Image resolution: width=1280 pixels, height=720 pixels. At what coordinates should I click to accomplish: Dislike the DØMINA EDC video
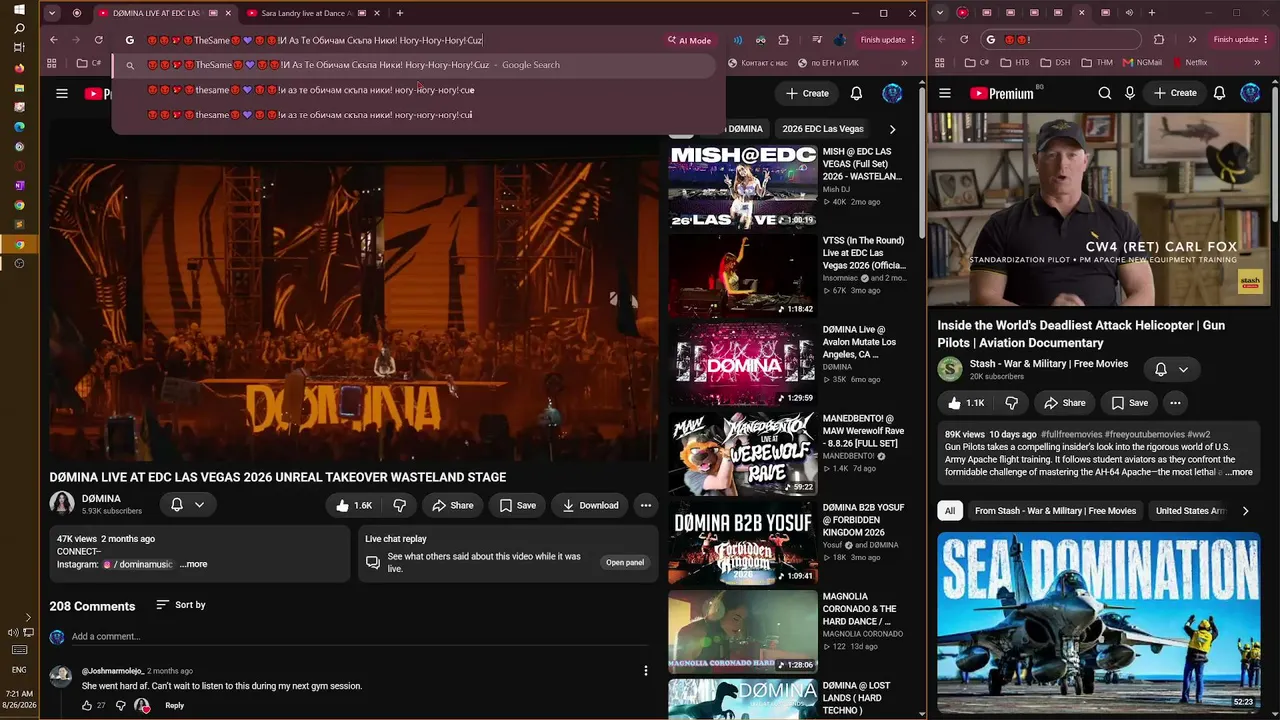[399, 505]
